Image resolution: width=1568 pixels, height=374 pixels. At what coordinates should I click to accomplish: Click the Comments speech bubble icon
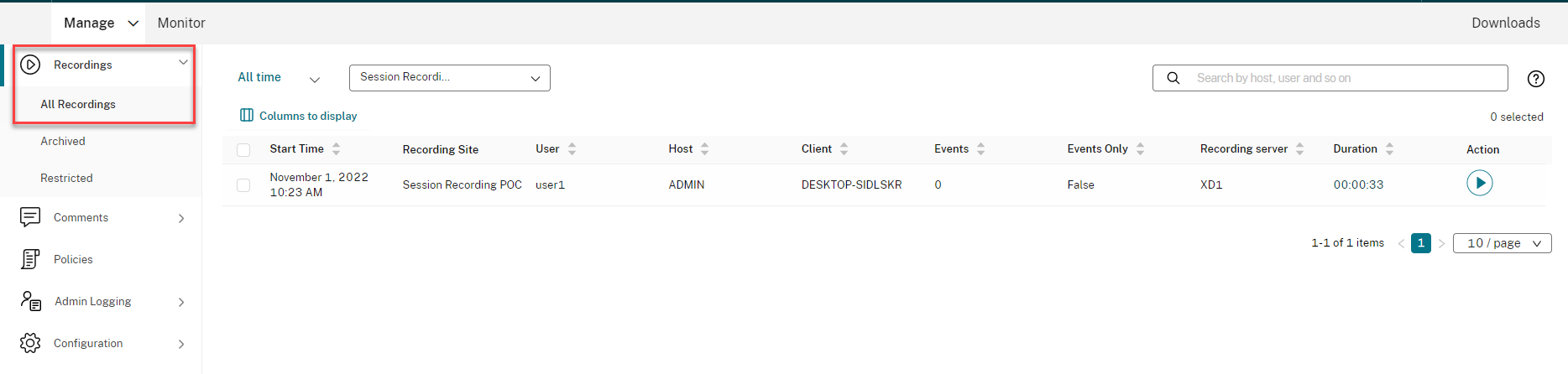[30, 217]
